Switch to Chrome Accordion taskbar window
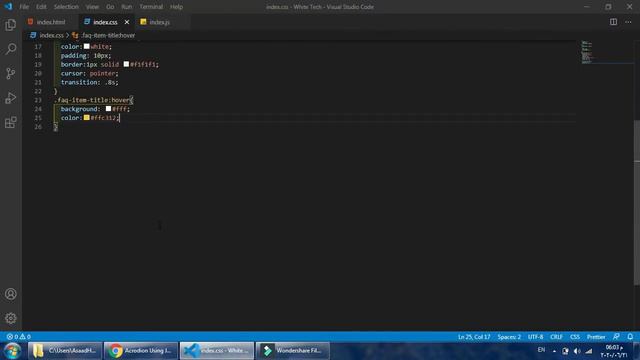 click(x=141, y=351)
